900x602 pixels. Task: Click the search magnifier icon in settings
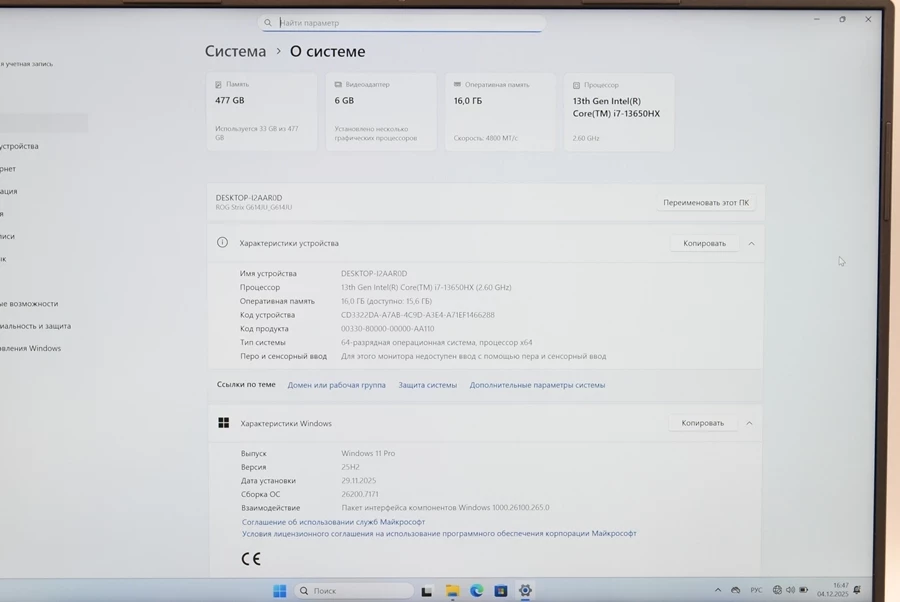[268, 23]
